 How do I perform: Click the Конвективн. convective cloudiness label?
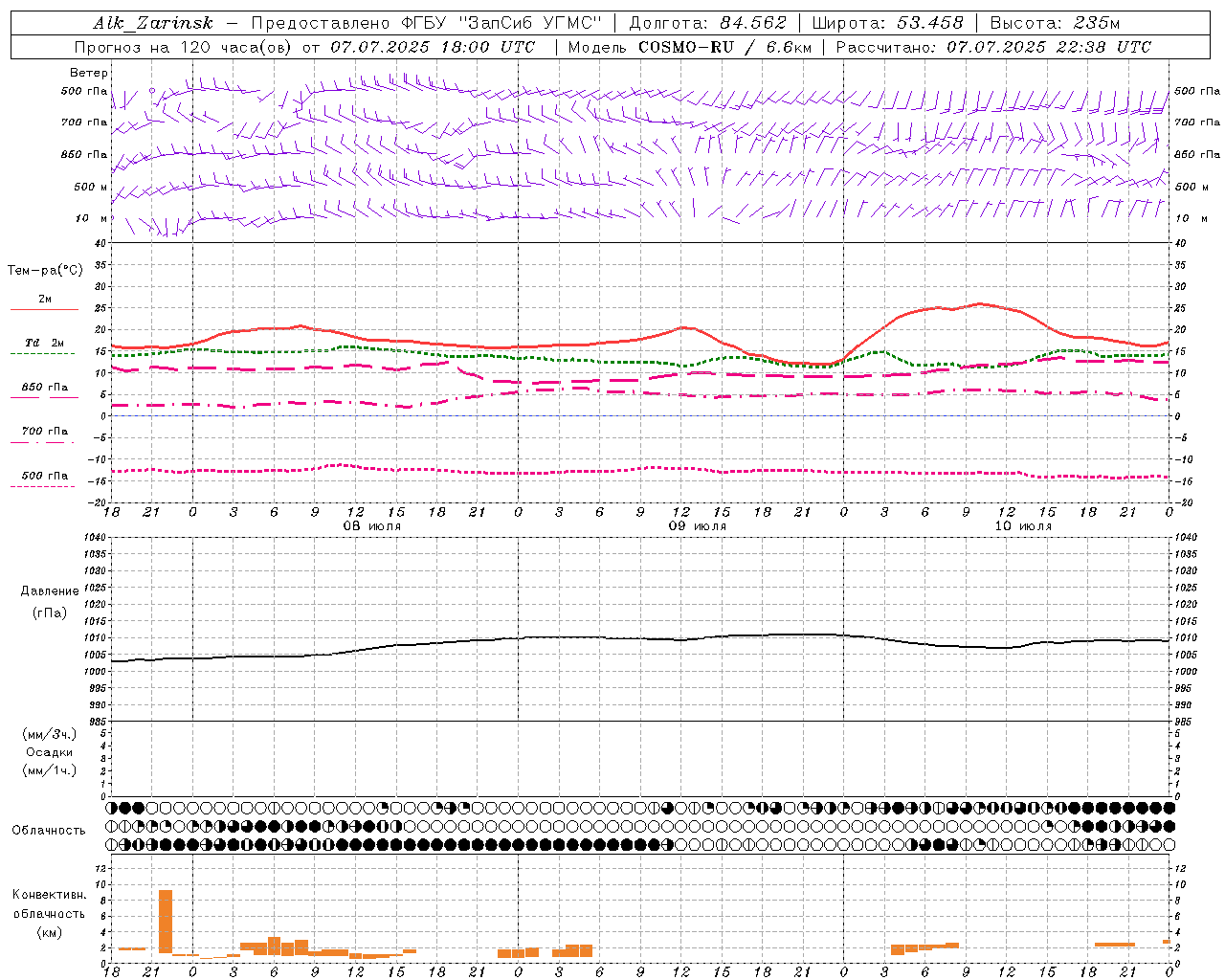49,895
